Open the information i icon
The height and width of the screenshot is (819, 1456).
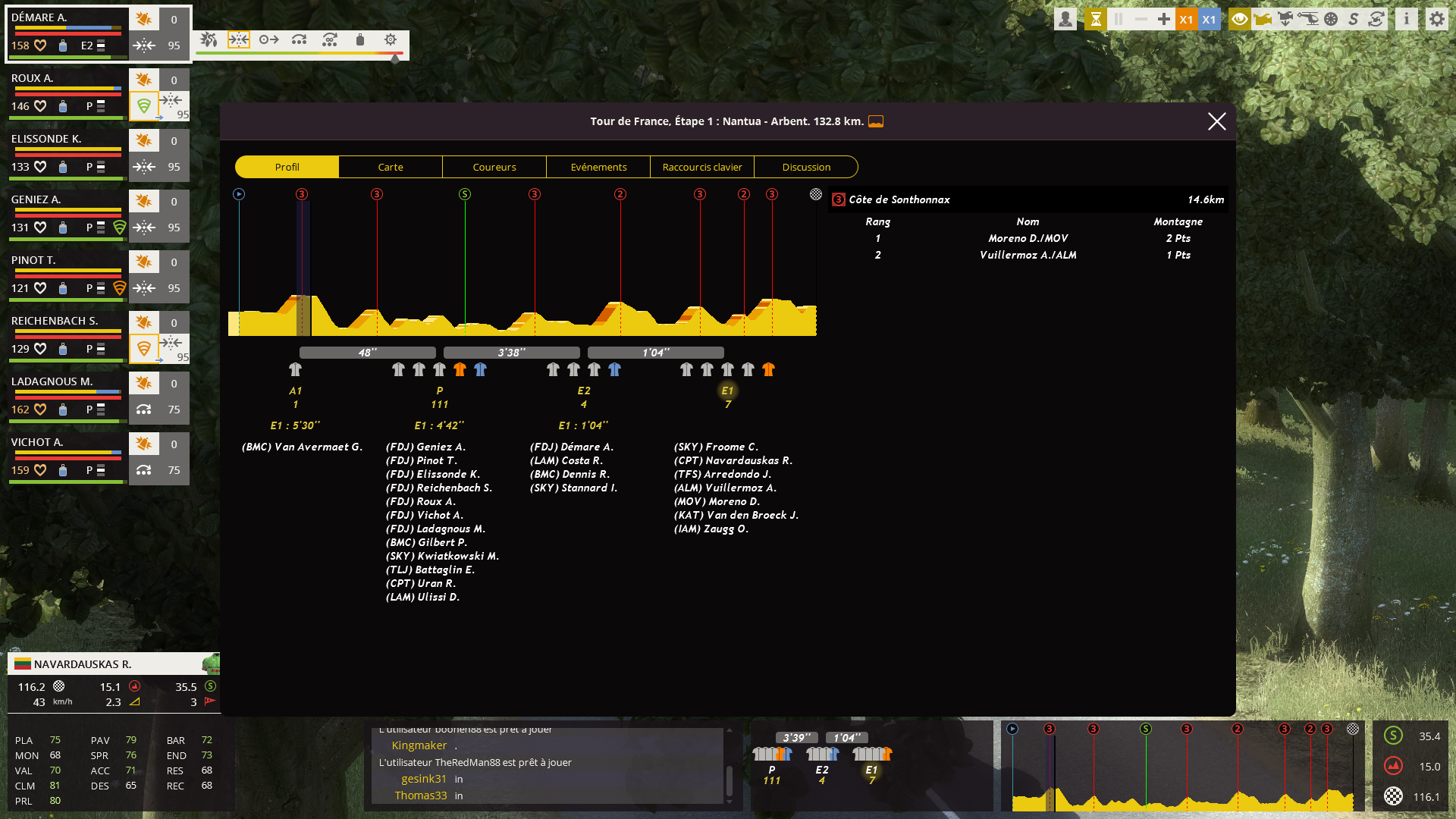[1406, 19]
